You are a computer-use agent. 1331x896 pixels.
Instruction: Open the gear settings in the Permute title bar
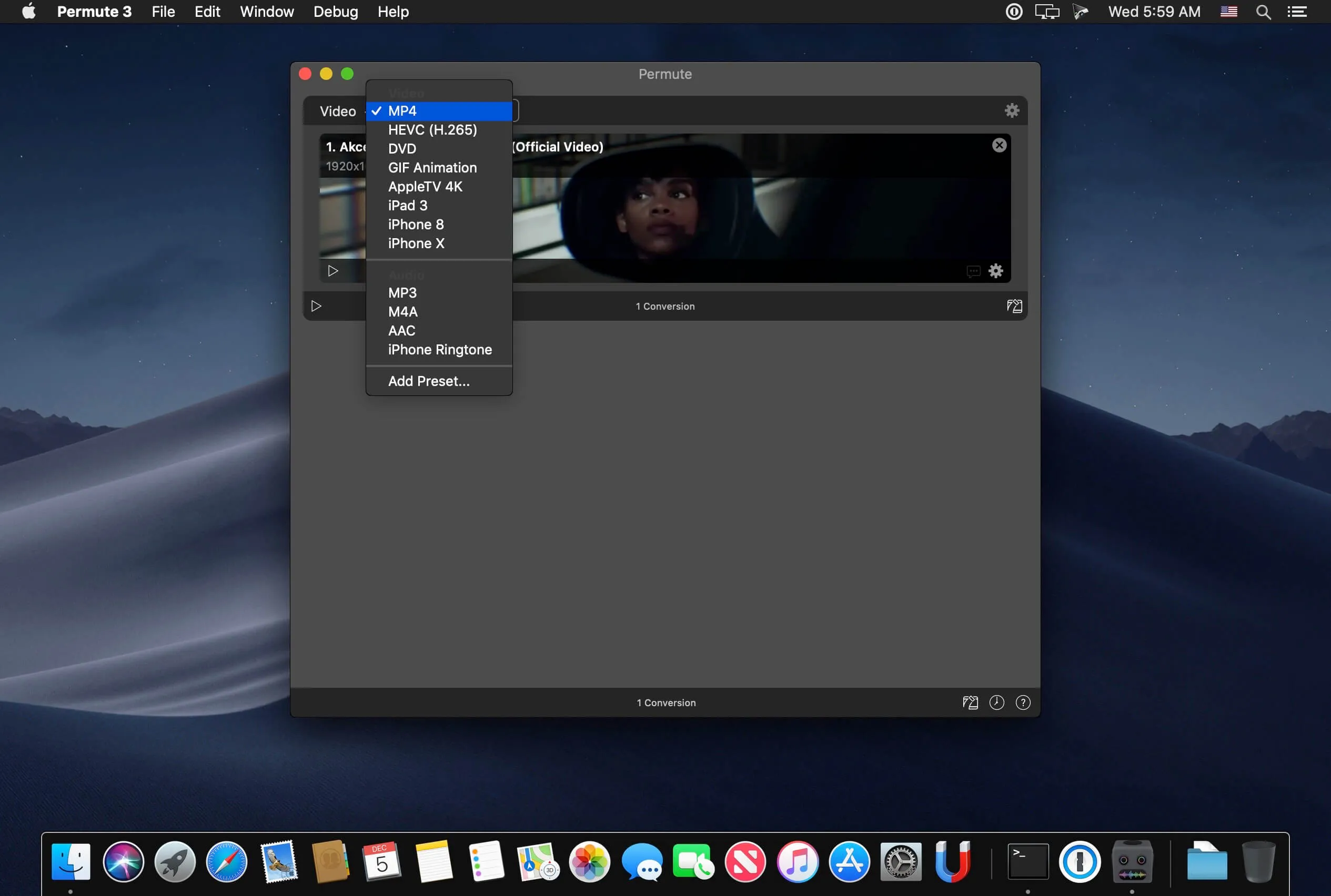1011,110
